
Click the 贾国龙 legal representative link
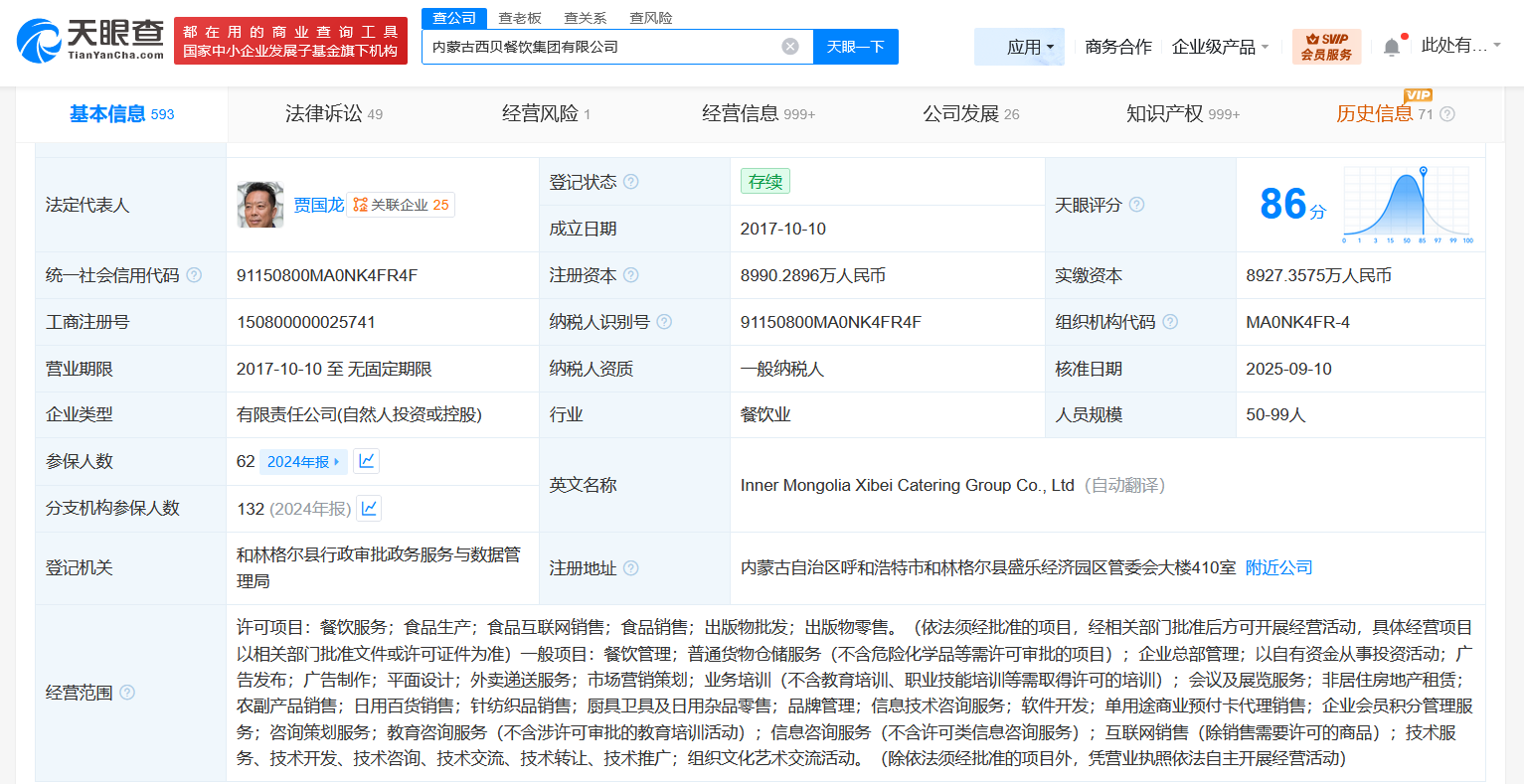click(319, 204)
